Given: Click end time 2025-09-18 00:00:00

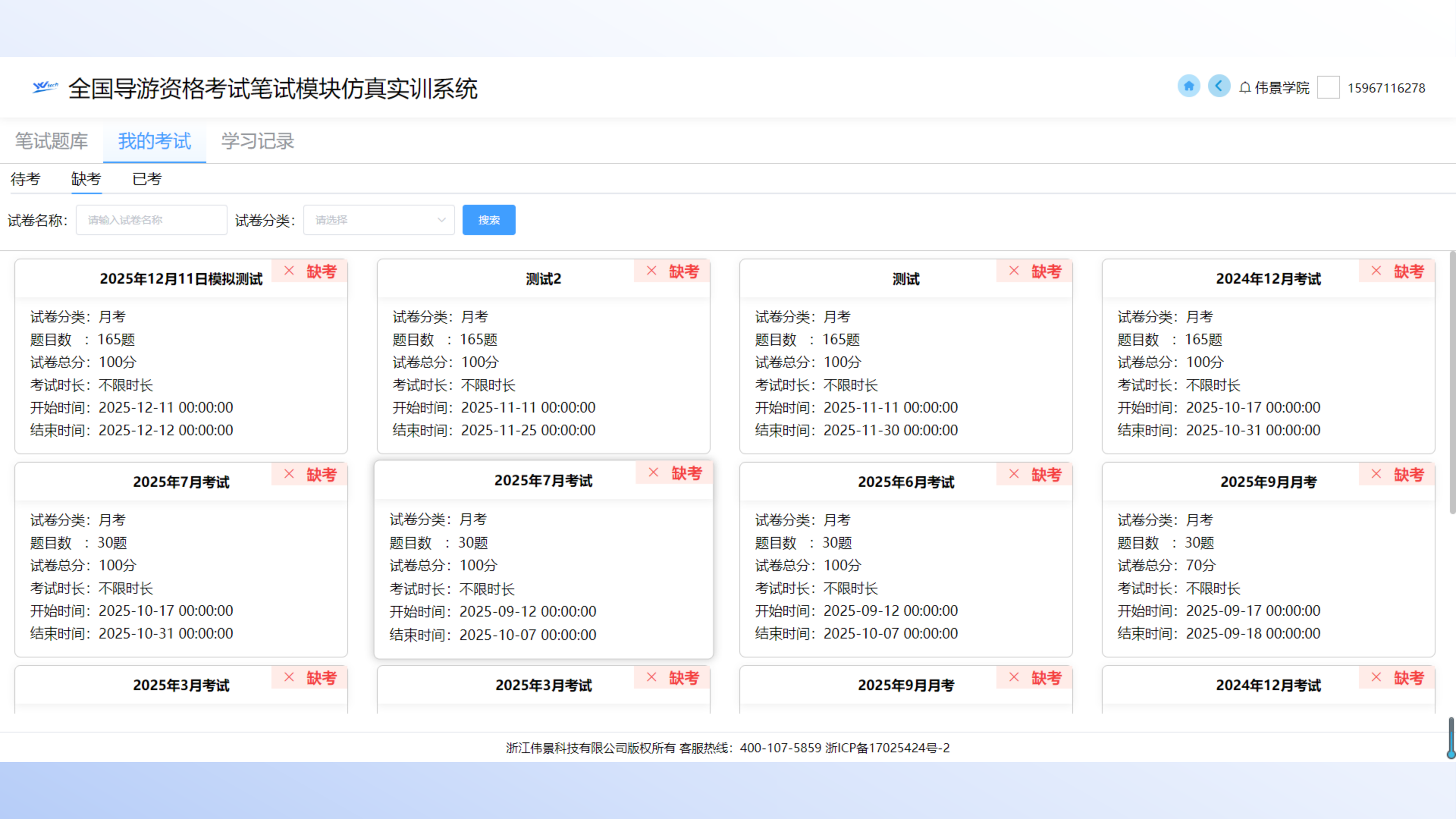Looking at the screenshot, I should point(1253,633).
